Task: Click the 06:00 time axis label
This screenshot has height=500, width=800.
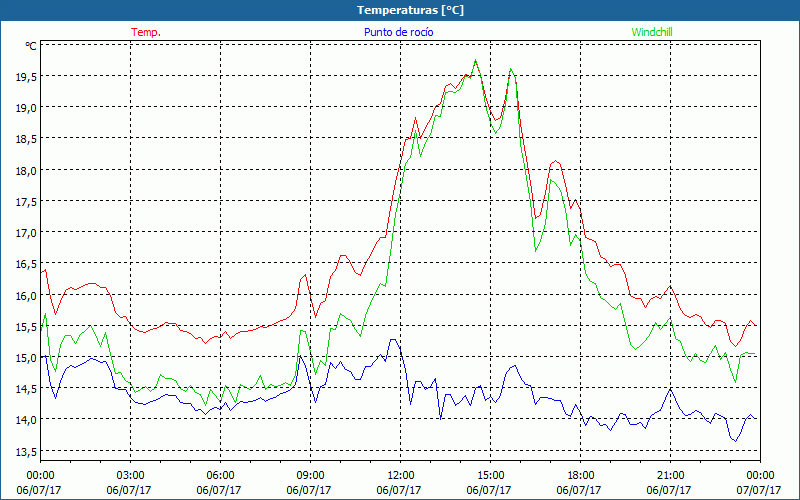Action: tap(220, 476)
